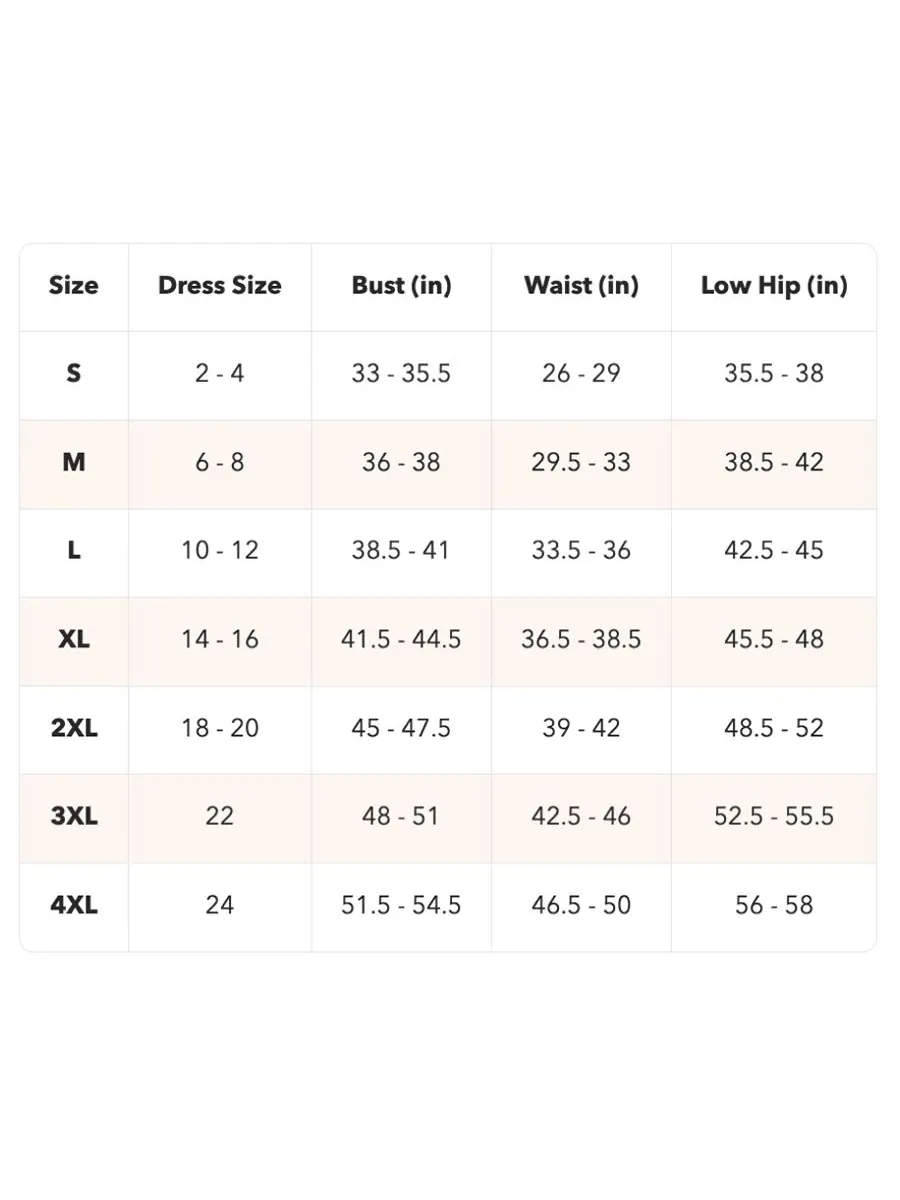Click the 4XL size row label
900x1200 pixels.
[x=74, y=906]
